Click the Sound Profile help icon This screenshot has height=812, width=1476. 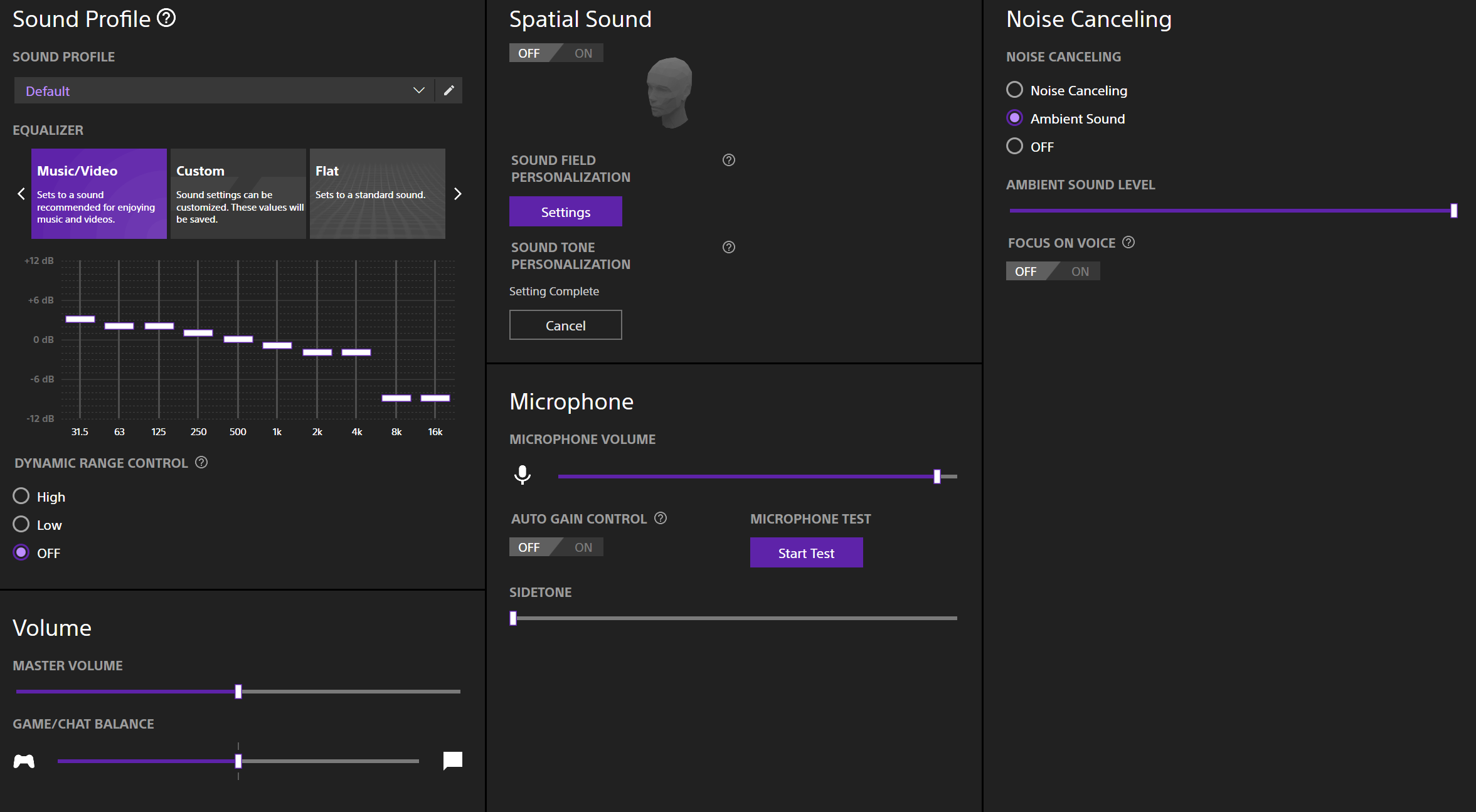[x=166, y=18]
